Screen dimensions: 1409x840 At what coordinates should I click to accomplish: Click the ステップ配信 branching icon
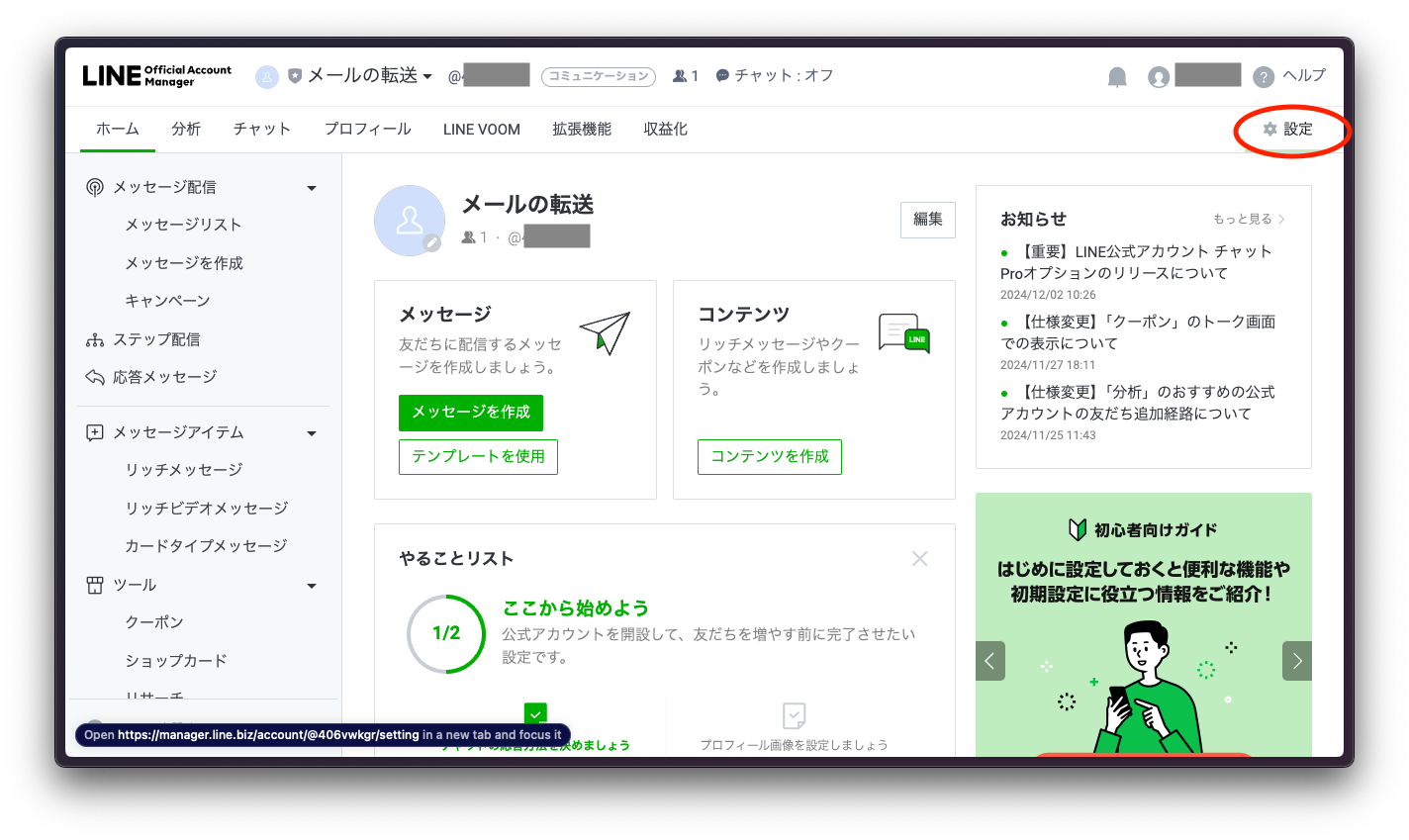[94, 338]
